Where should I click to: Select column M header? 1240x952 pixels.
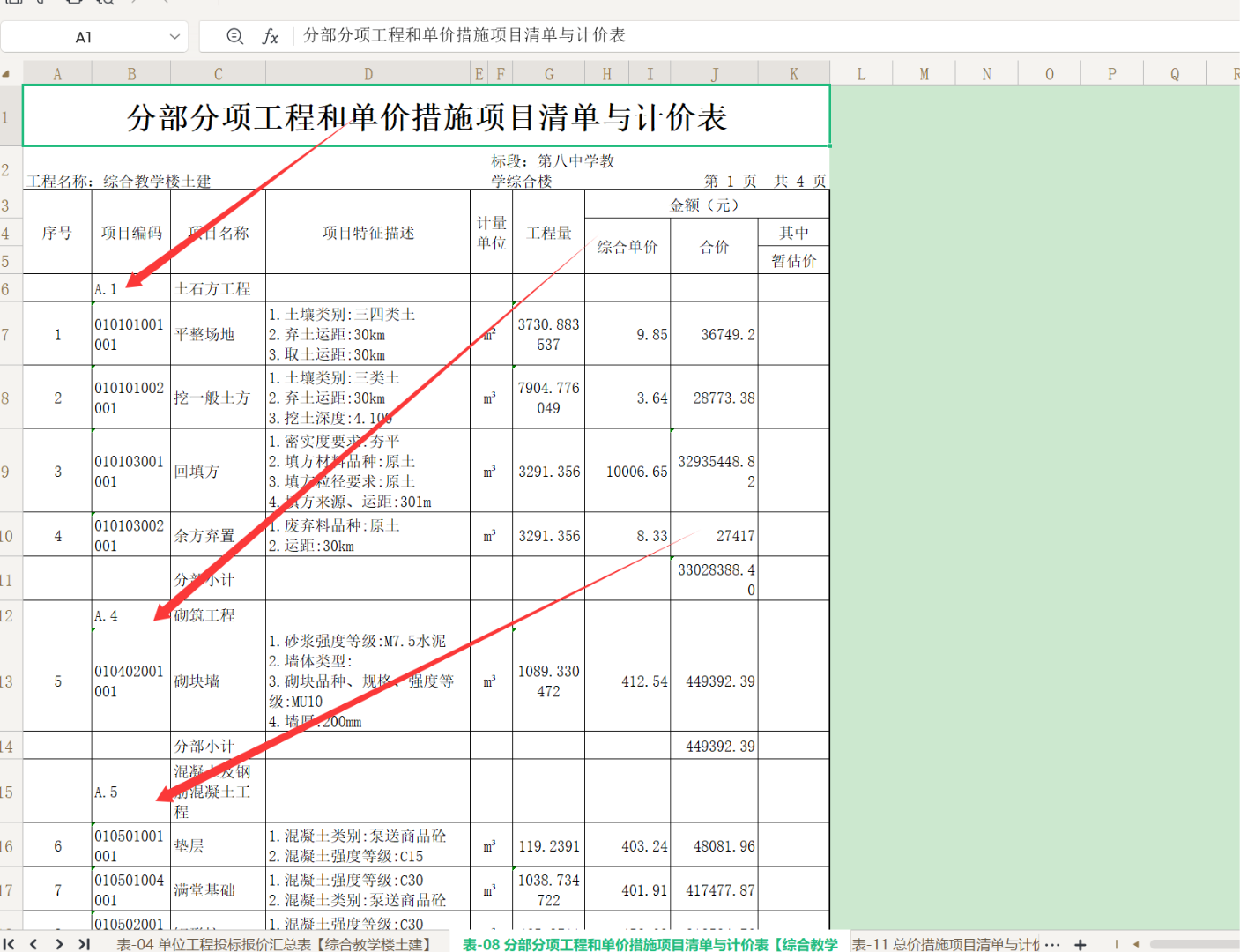pyautogui.click(x=924, y=74)
